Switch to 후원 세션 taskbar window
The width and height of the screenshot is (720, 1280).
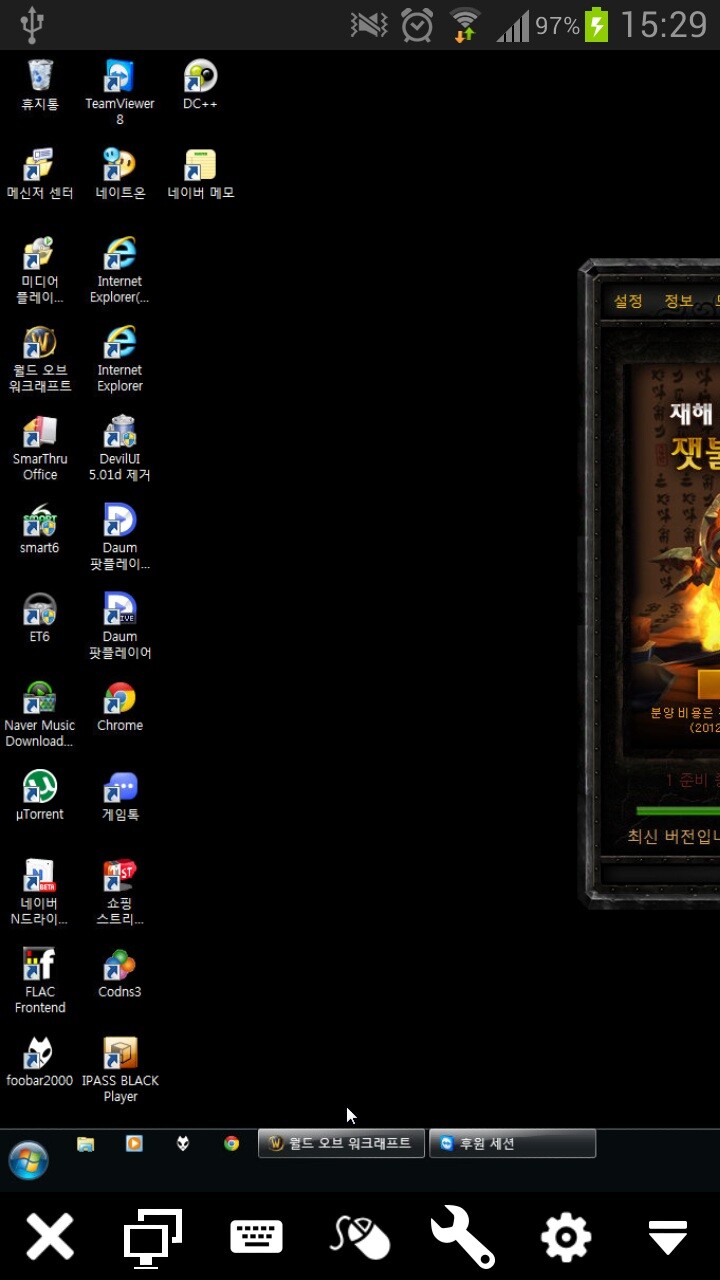tap(513, 1144)
